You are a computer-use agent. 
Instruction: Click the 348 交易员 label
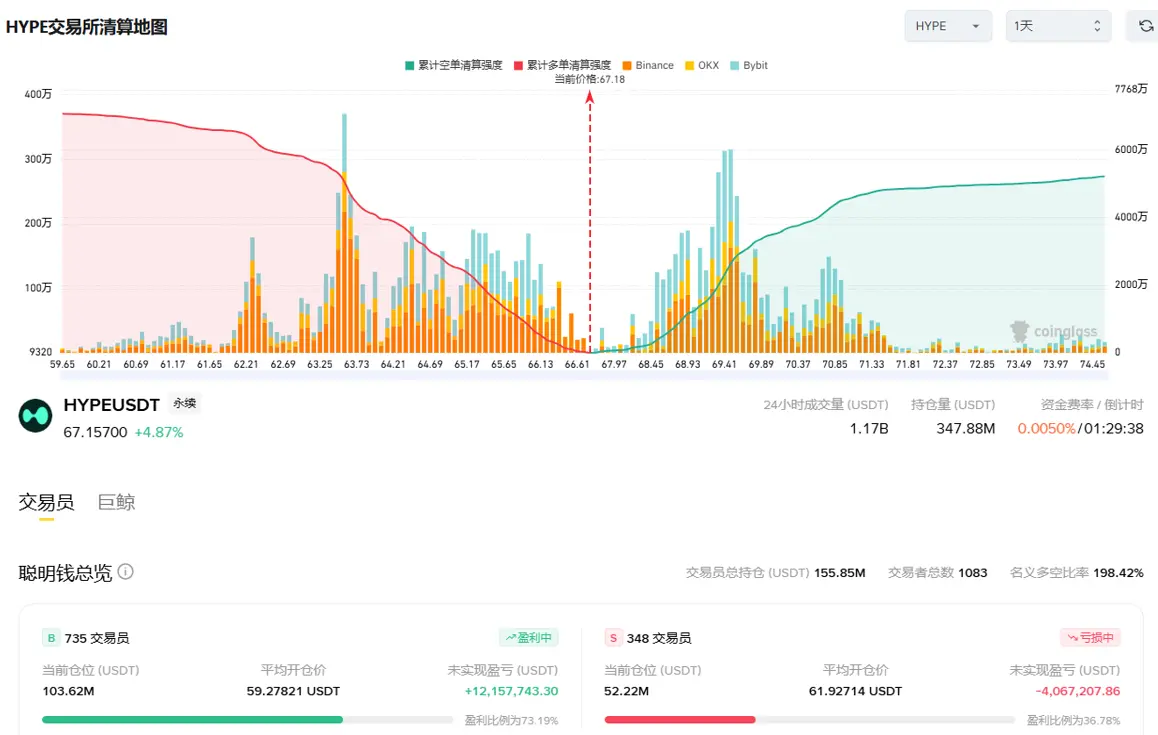click(659, 637)
